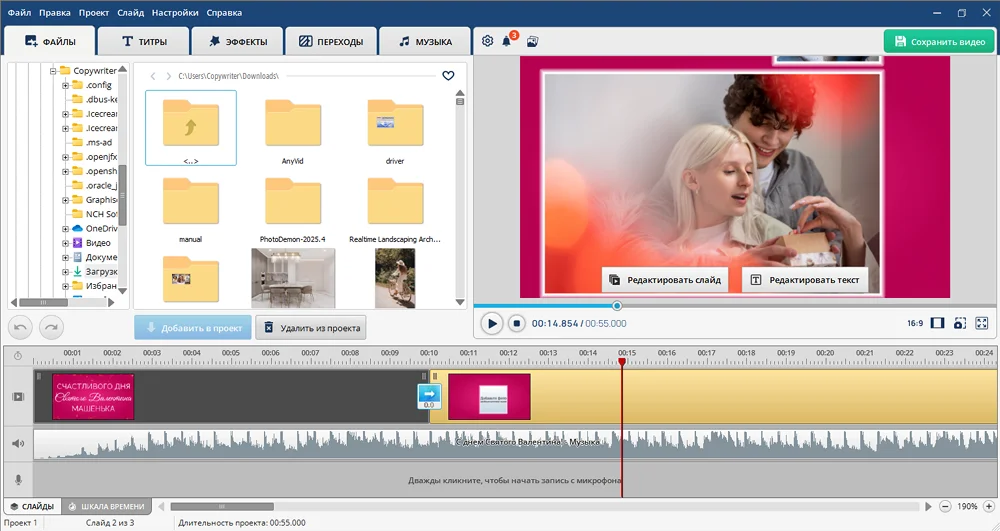Open the PhotoDemon-2025.4 folder
Viewport: 1000px width, 531px height.
point(293,209)
